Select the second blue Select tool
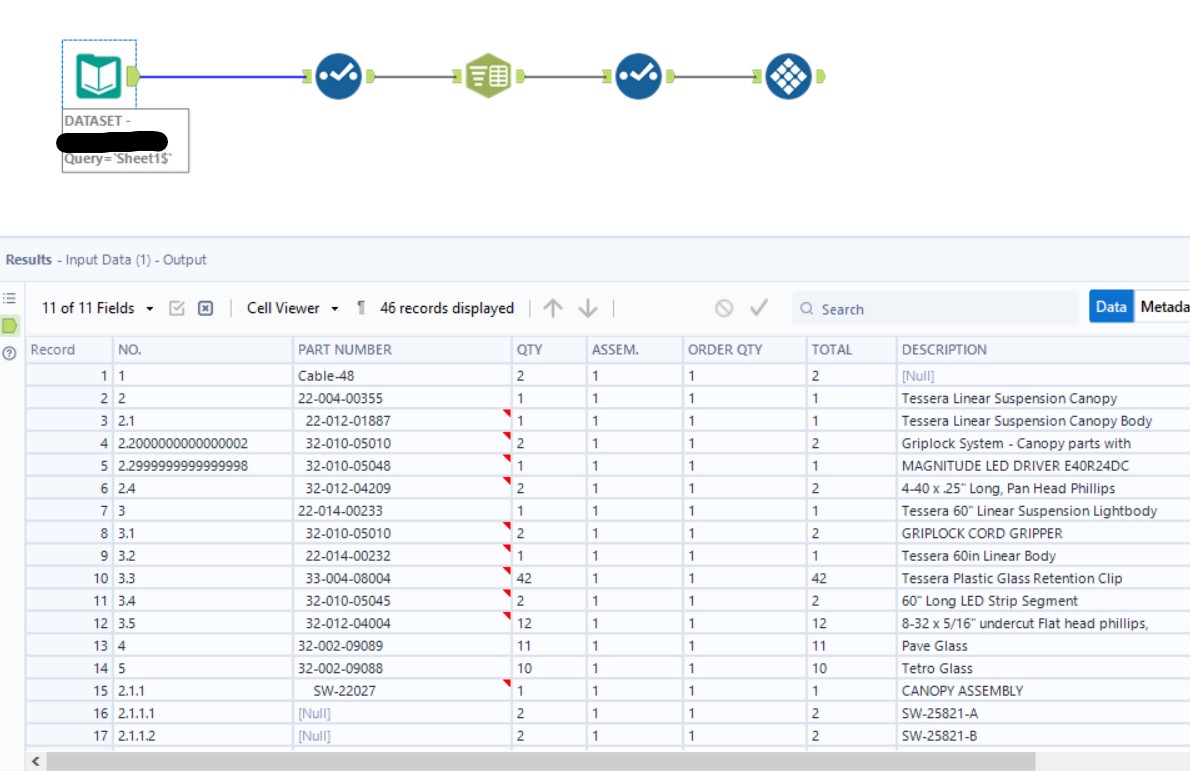This screenshot has height=771, width=1190. 637,75
